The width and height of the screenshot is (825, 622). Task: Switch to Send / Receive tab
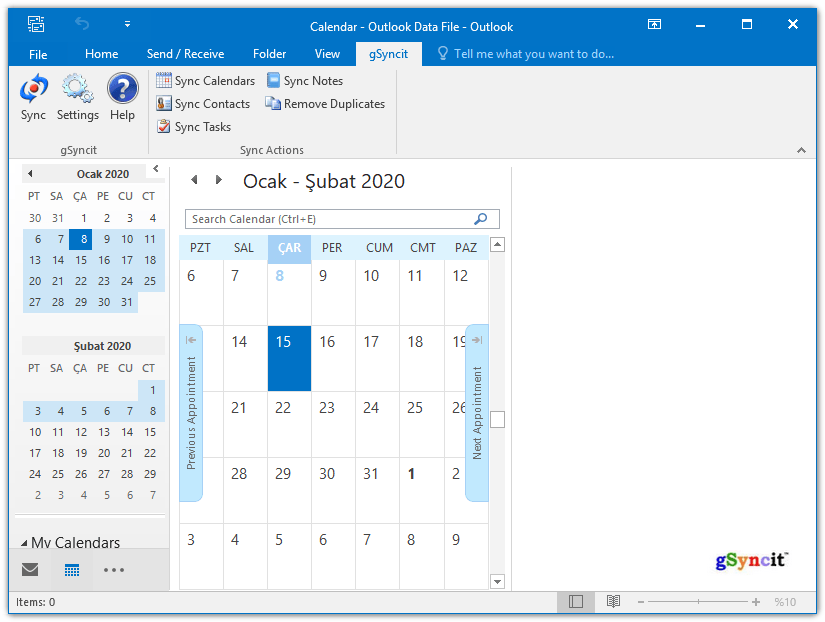[185, 54]
